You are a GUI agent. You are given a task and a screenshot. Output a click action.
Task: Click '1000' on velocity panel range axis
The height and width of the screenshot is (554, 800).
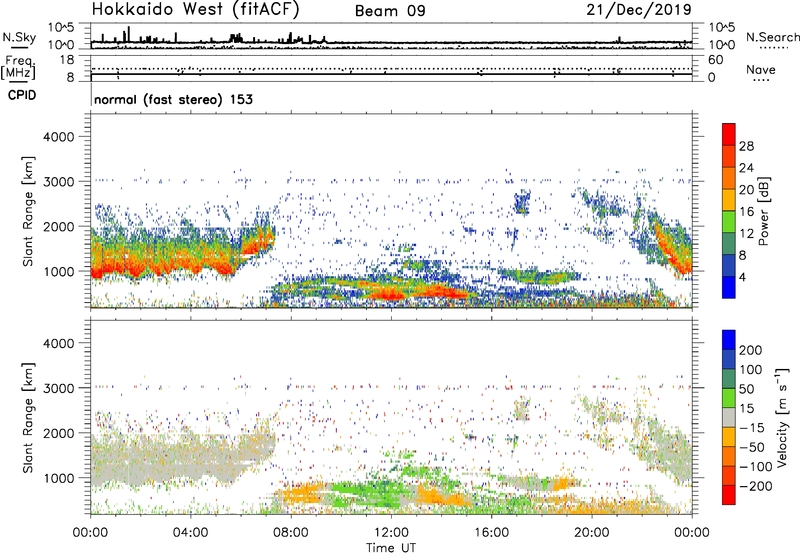tap(58, 477)
